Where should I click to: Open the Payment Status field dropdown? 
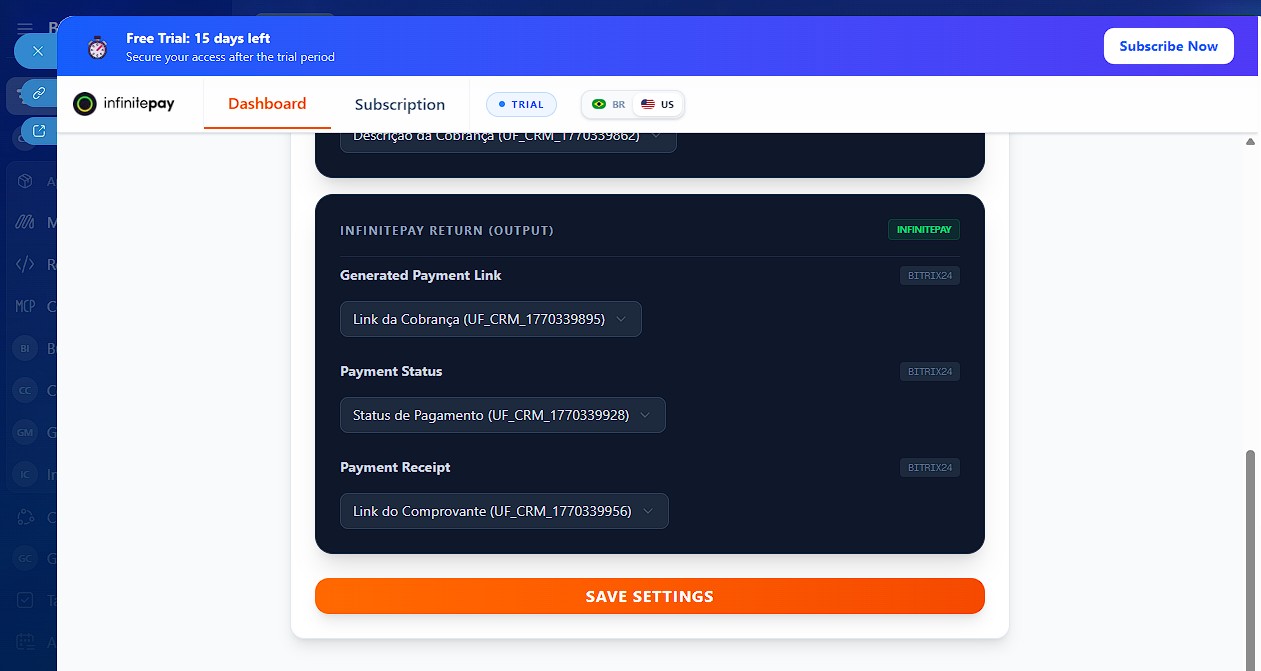502,415
